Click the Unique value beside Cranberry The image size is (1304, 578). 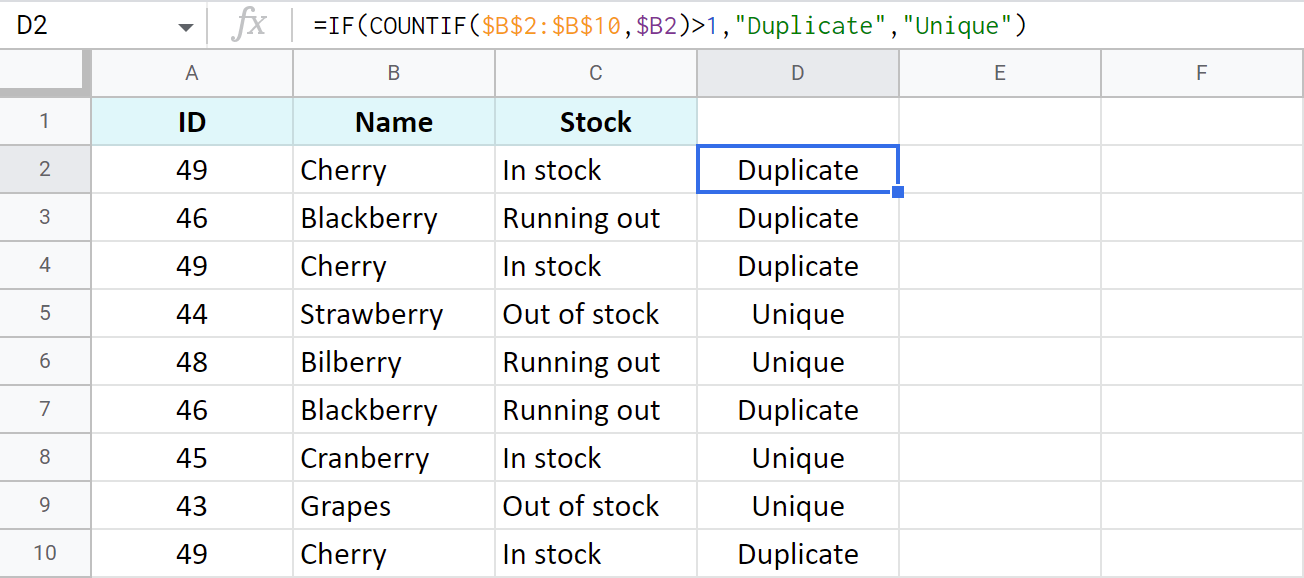pyautogui.click(x=797, y=457)
